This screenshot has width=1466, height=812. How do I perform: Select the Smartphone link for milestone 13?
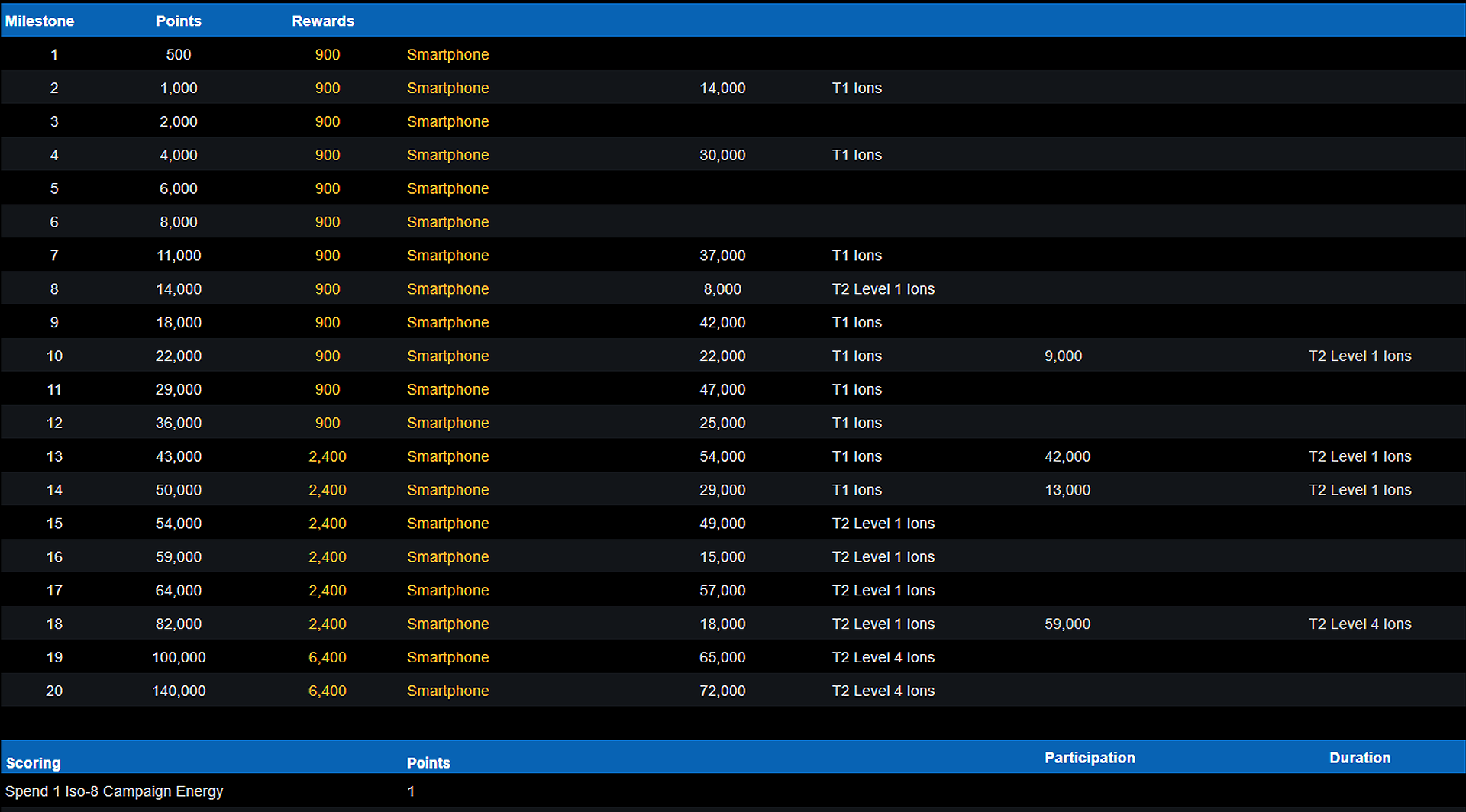[447, 456]
